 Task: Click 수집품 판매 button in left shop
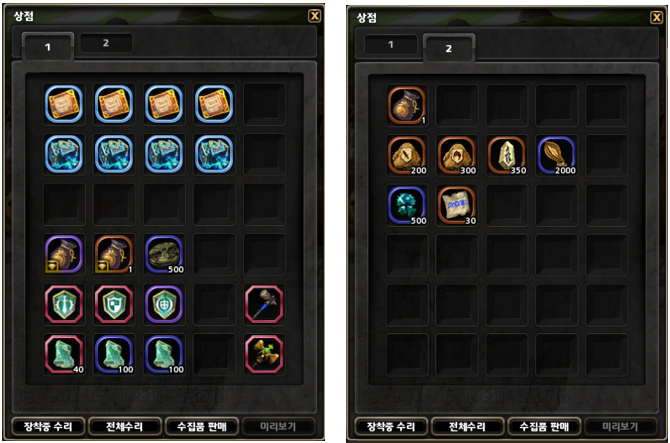(202, 426)
